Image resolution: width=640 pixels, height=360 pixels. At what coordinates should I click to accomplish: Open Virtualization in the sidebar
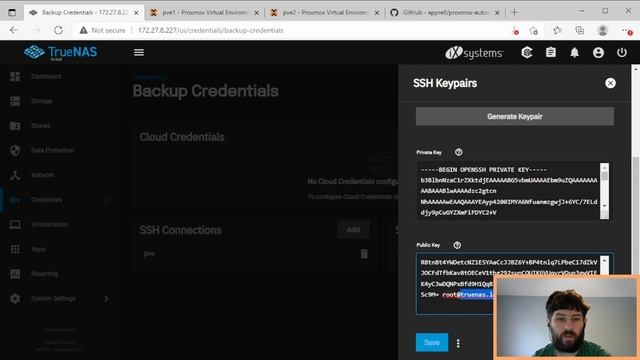coord(49,224)
